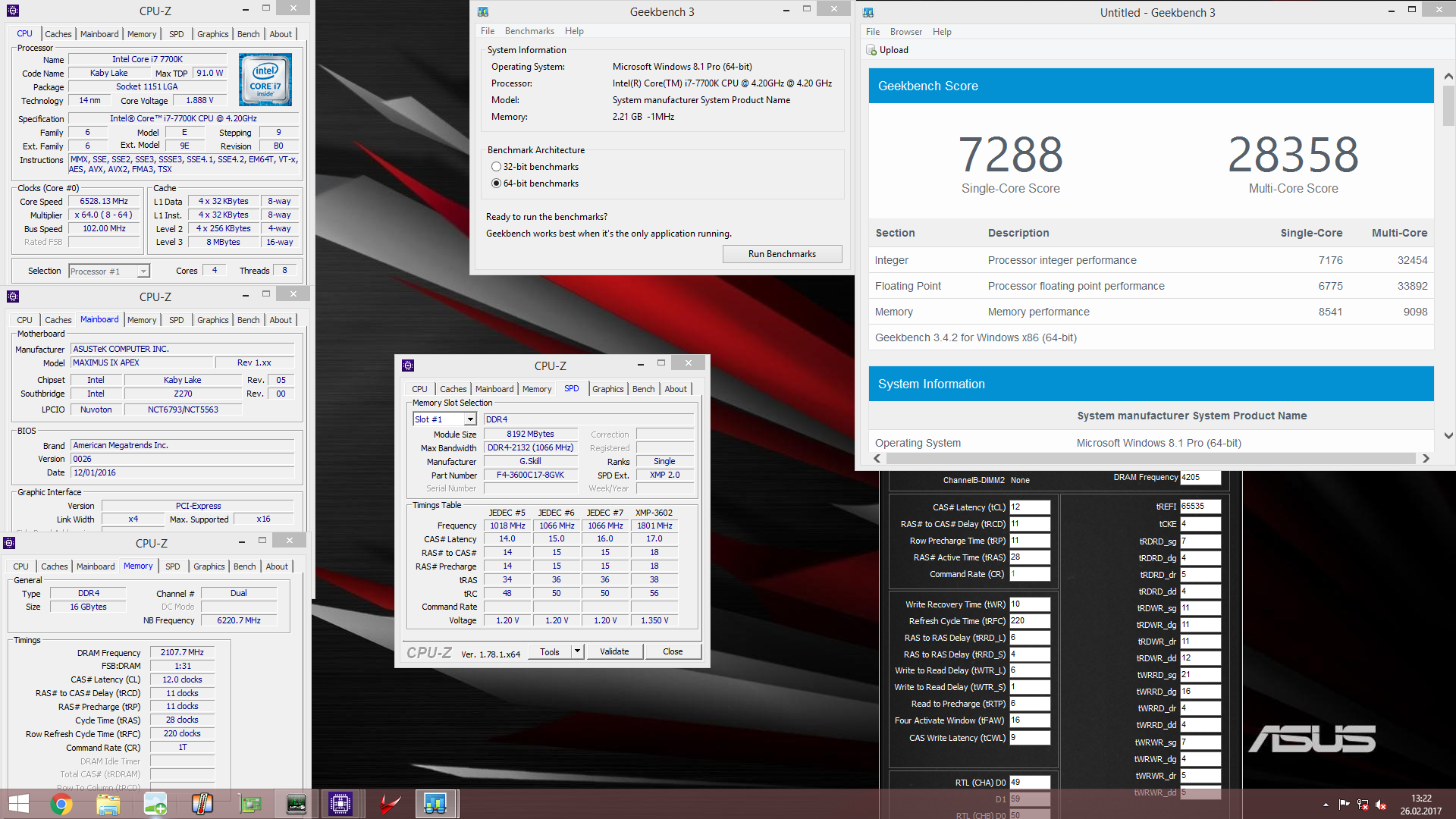Click the scroll-right arrow in Geekbench results window

(1426, 458)
